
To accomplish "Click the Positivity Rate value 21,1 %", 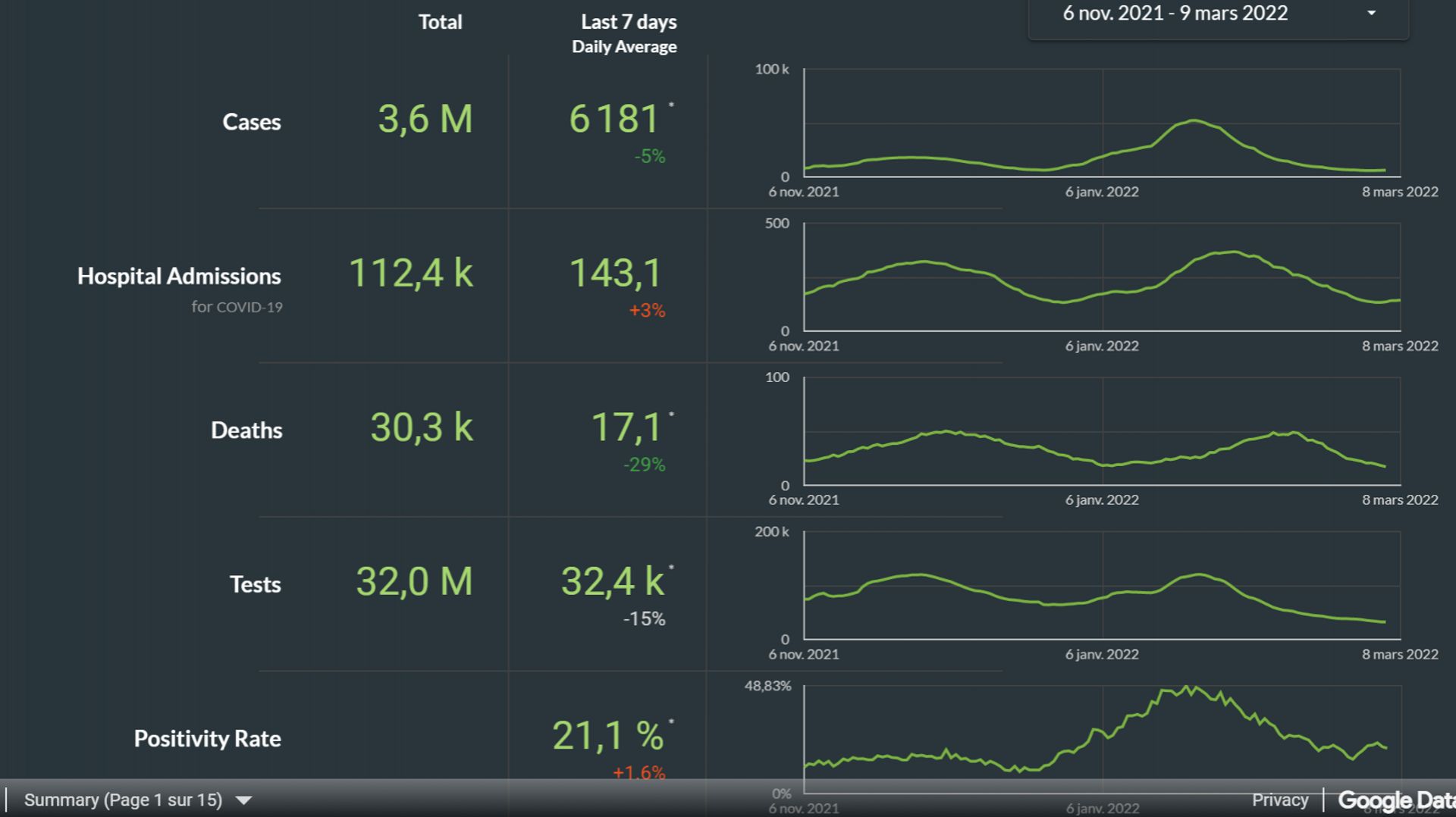I will (608, 735).
